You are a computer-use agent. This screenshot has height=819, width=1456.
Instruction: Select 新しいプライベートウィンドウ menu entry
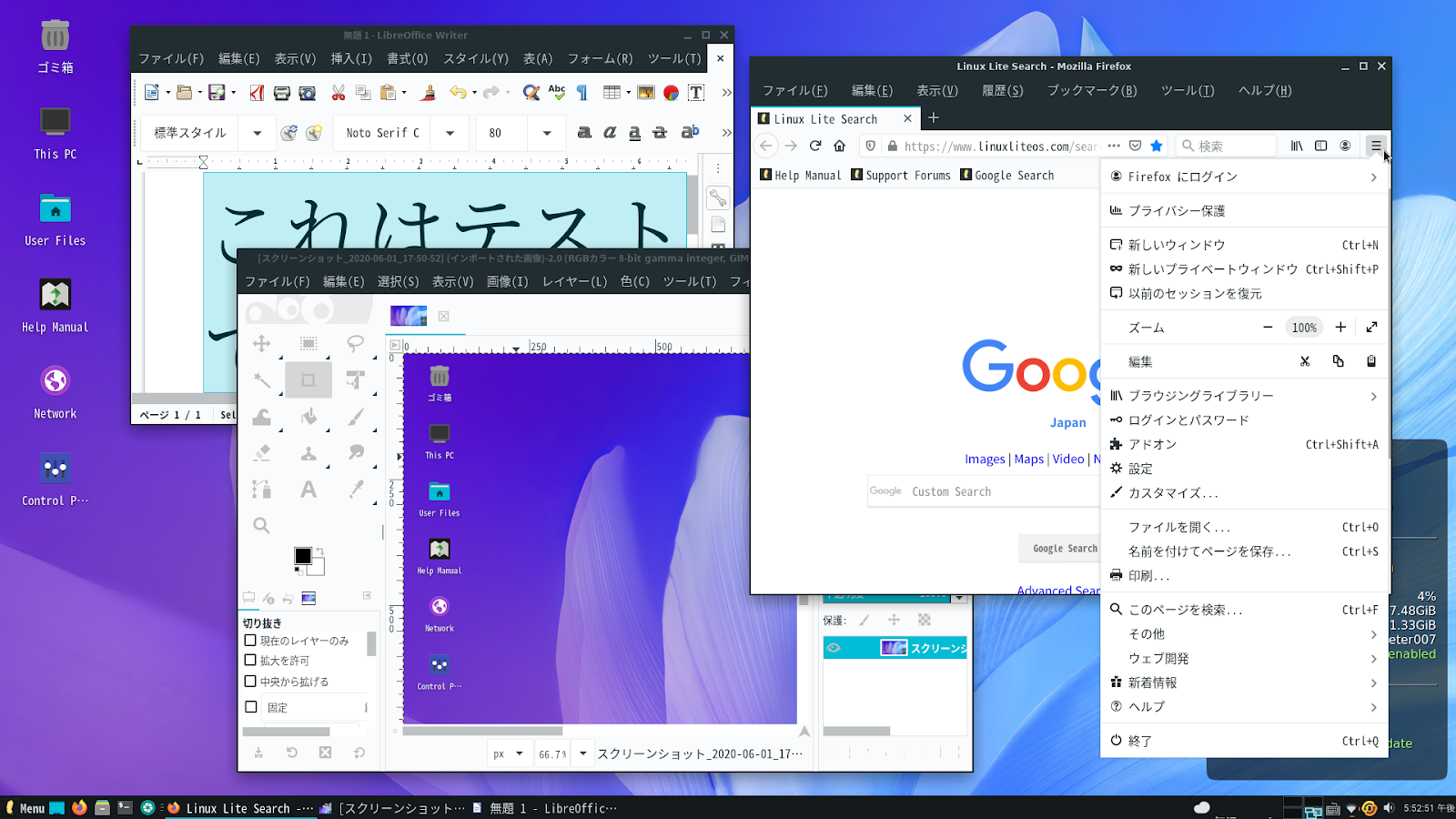point(1244,269)
